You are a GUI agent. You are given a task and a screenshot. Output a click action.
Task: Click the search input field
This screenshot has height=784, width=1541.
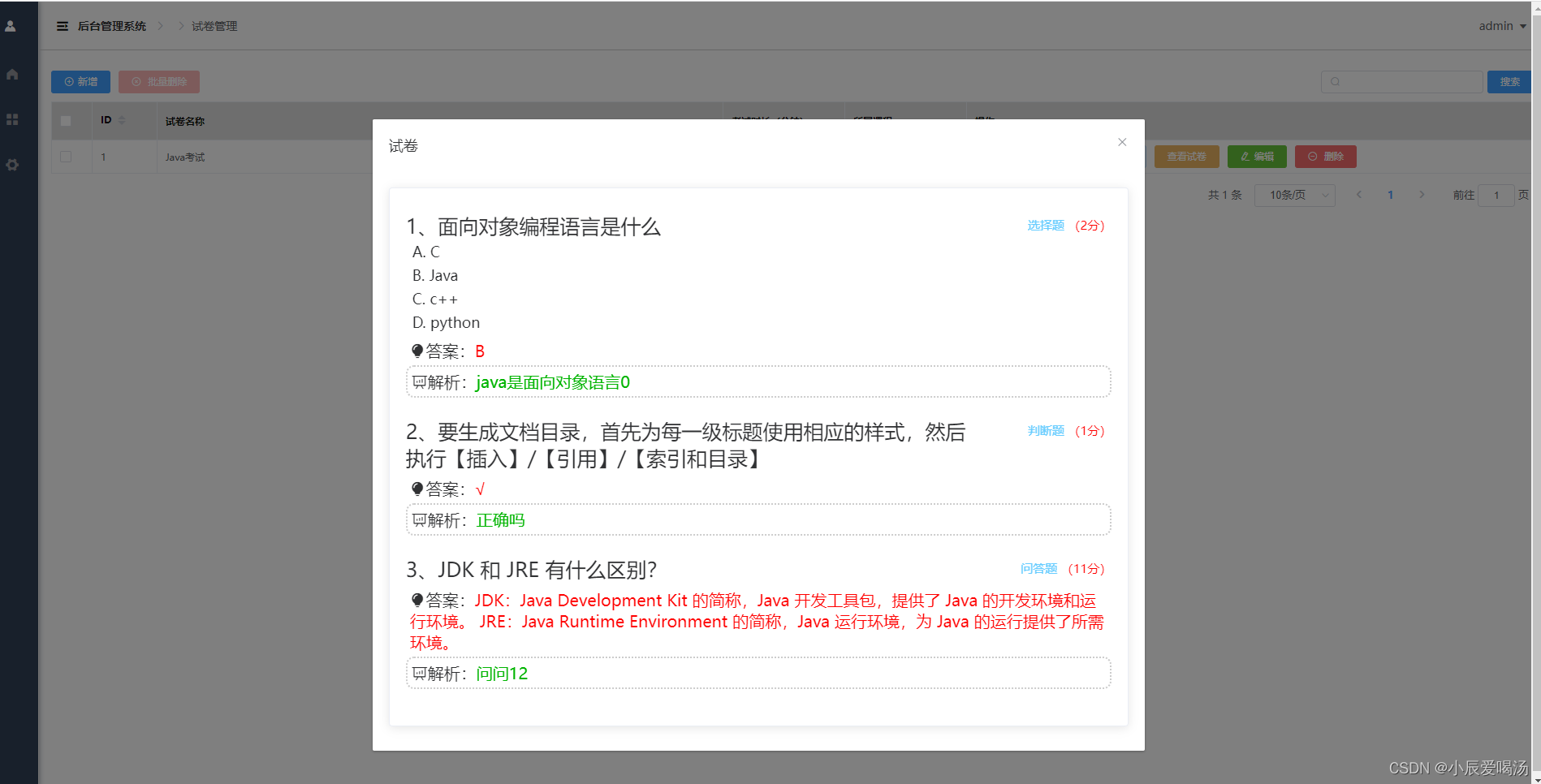pos(1401,82)
